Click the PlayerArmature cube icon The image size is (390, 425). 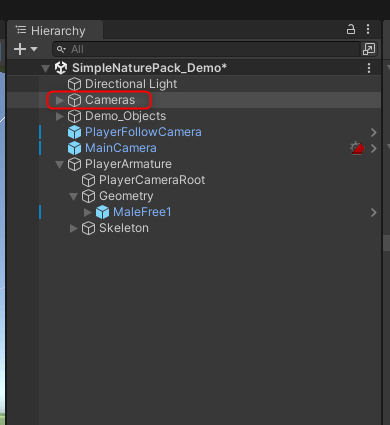coord(74,164)
